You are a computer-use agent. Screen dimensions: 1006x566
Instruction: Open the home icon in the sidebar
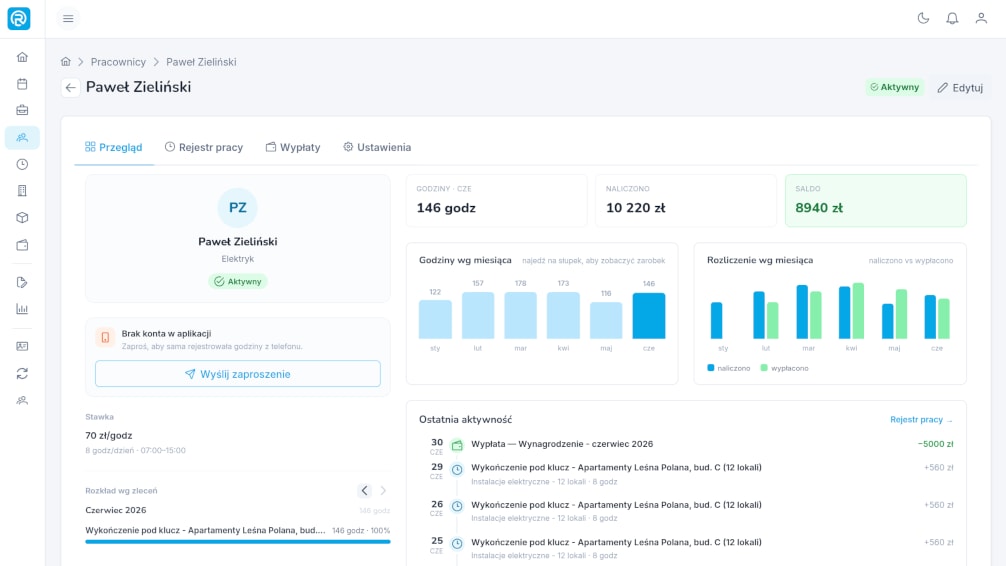[22, 57]
